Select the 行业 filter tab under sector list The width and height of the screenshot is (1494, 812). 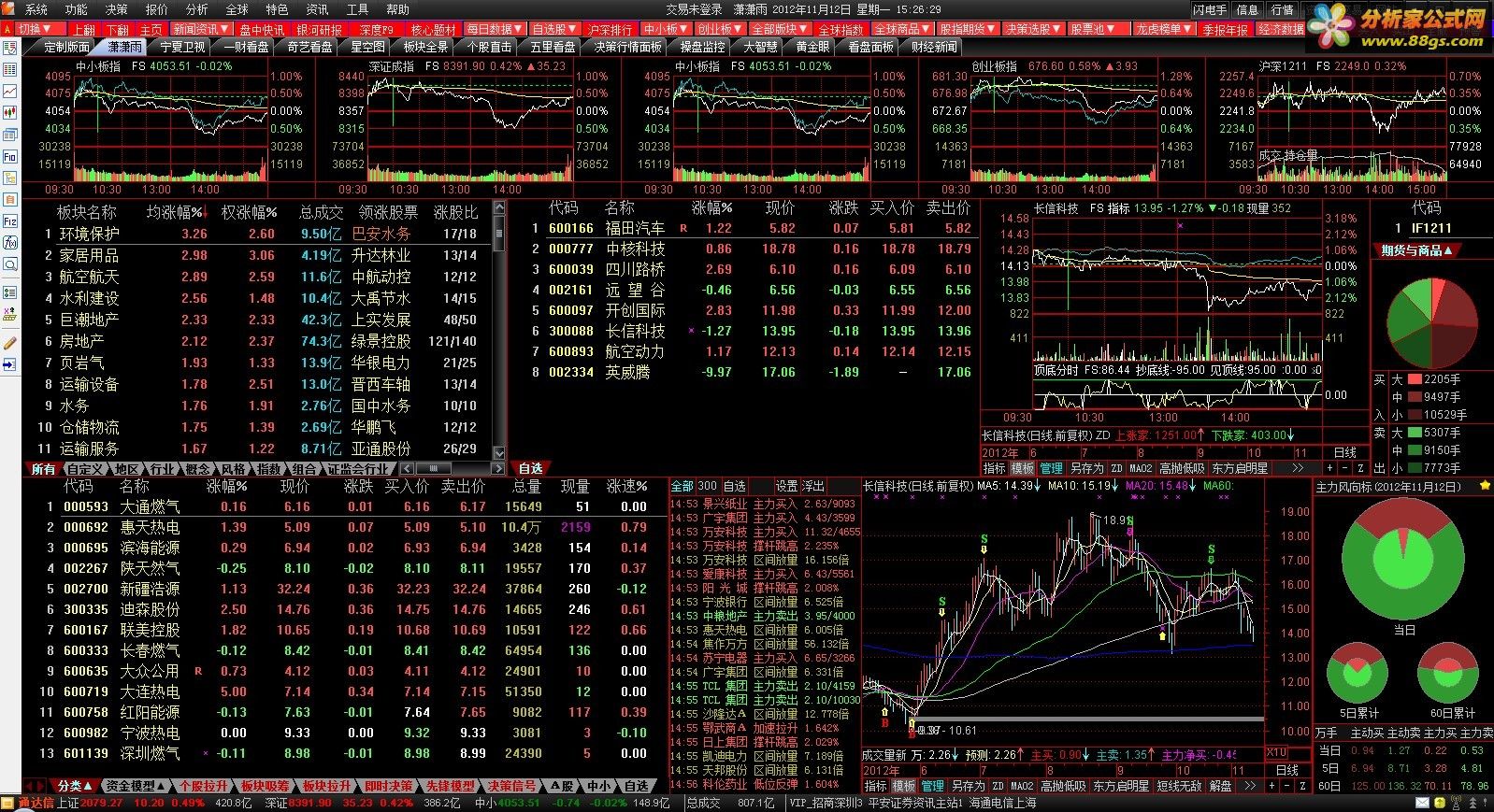pos(161,469)
